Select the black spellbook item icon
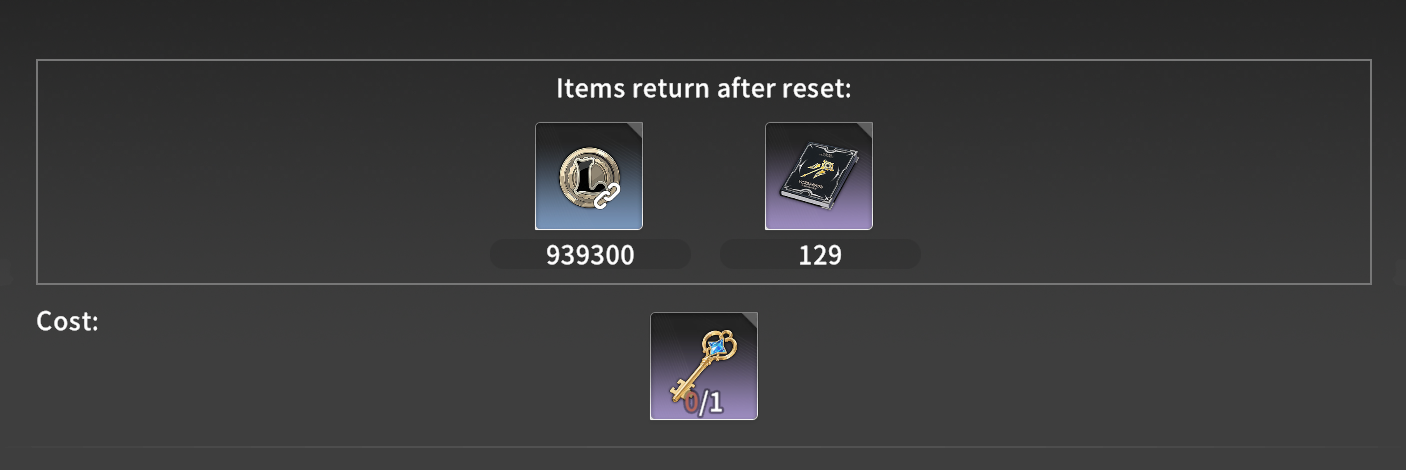Screen dimensions: 1406x470 tap(819, 176)
